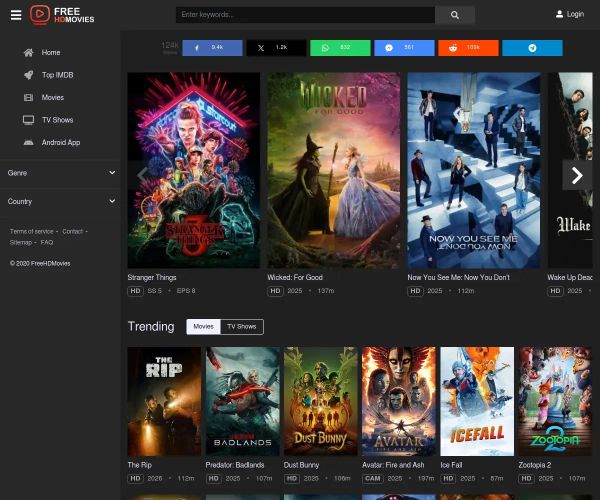This screenshot has height=500, width=600.
Task: Click the Android App icon
Action: pos(29,143)
